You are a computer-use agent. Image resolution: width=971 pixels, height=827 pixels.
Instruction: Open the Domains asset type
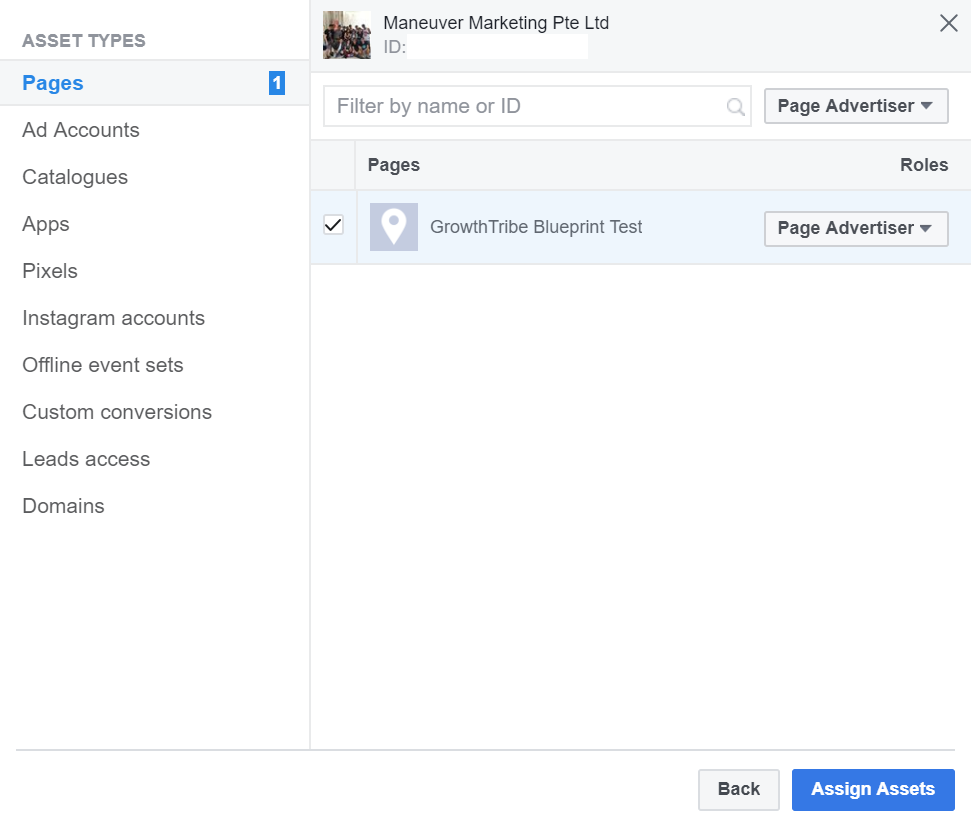[x=63, y=507]
